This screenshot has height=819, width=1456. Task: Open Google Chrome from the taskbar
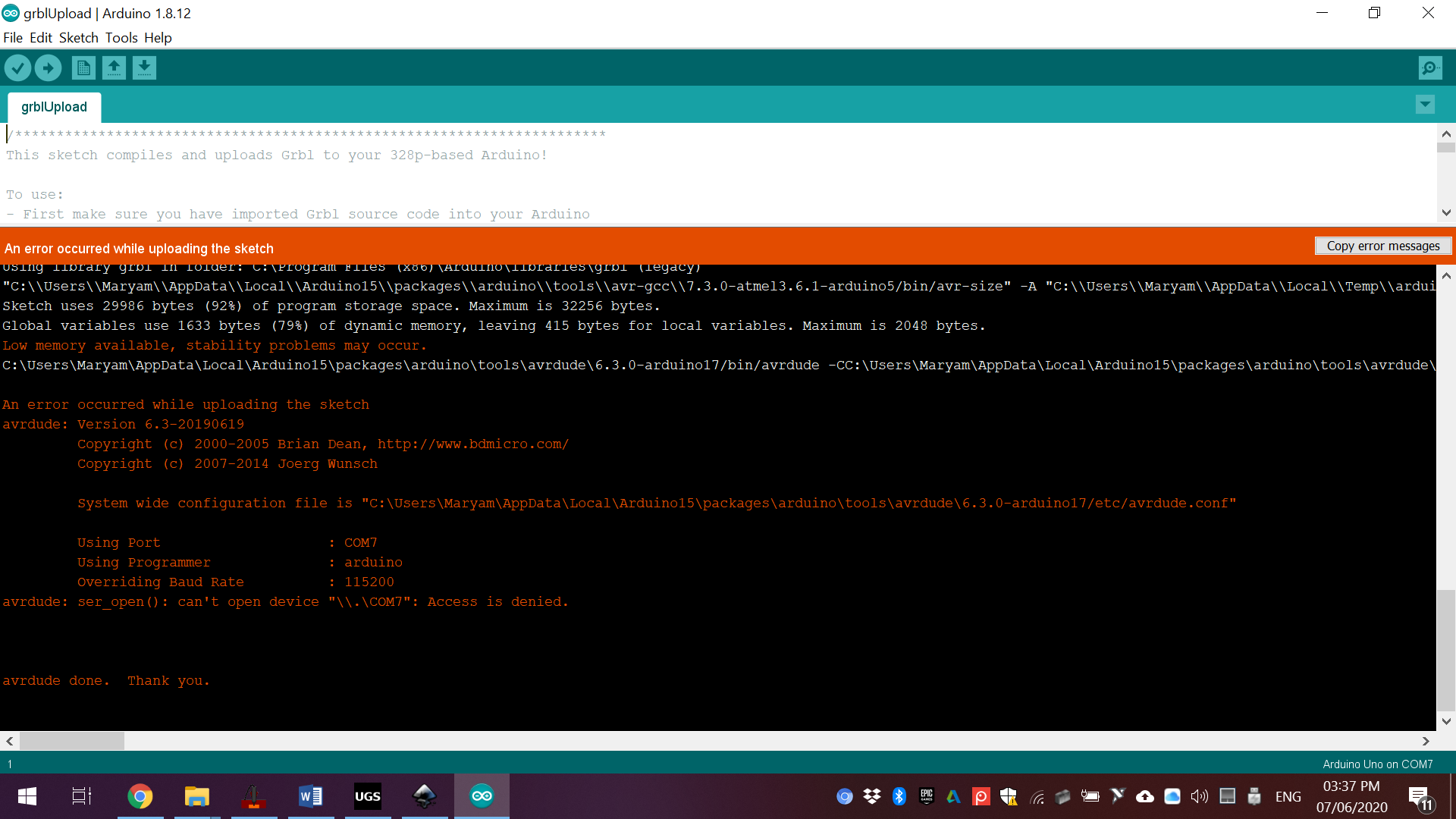point(140,796)
